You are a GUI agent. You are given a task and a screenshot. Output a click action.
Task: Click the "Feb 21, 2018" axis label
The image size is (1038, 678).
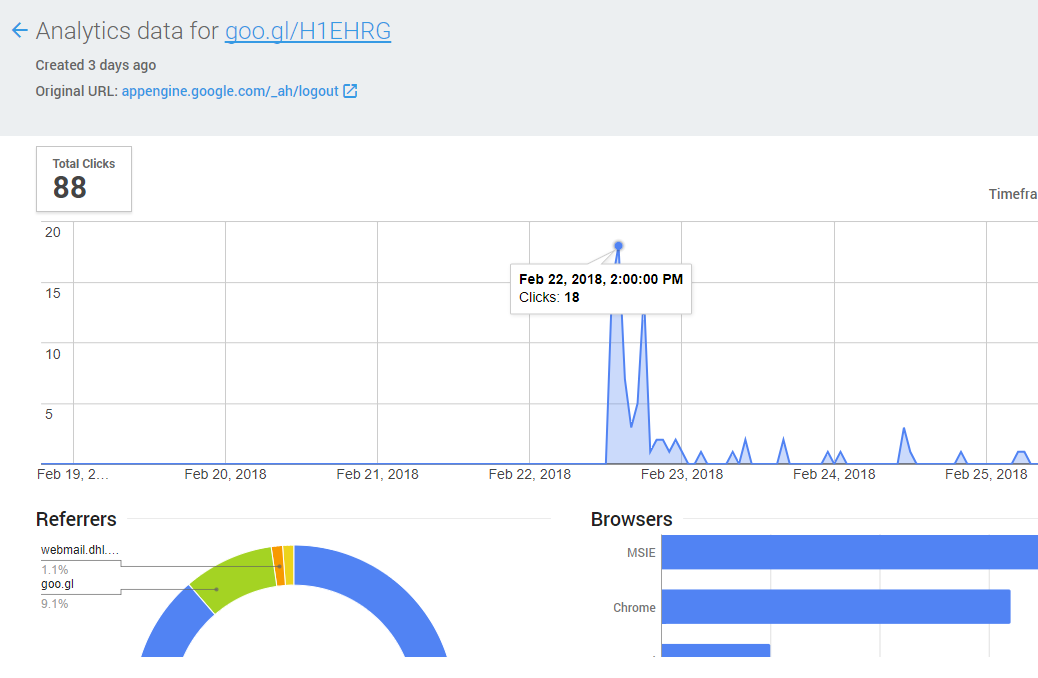(377, 474)
